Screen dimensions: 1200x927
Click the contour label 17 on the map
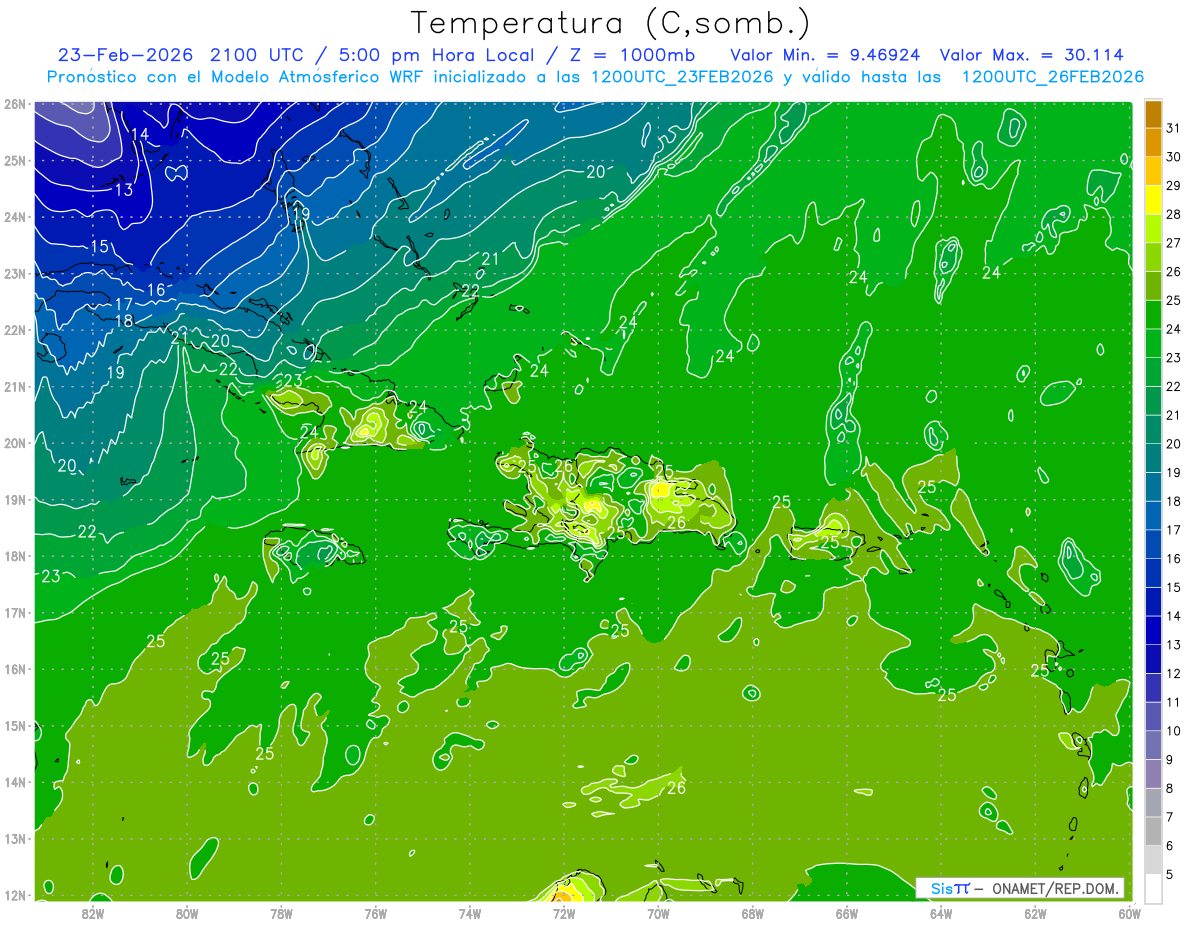click(124, 304)
